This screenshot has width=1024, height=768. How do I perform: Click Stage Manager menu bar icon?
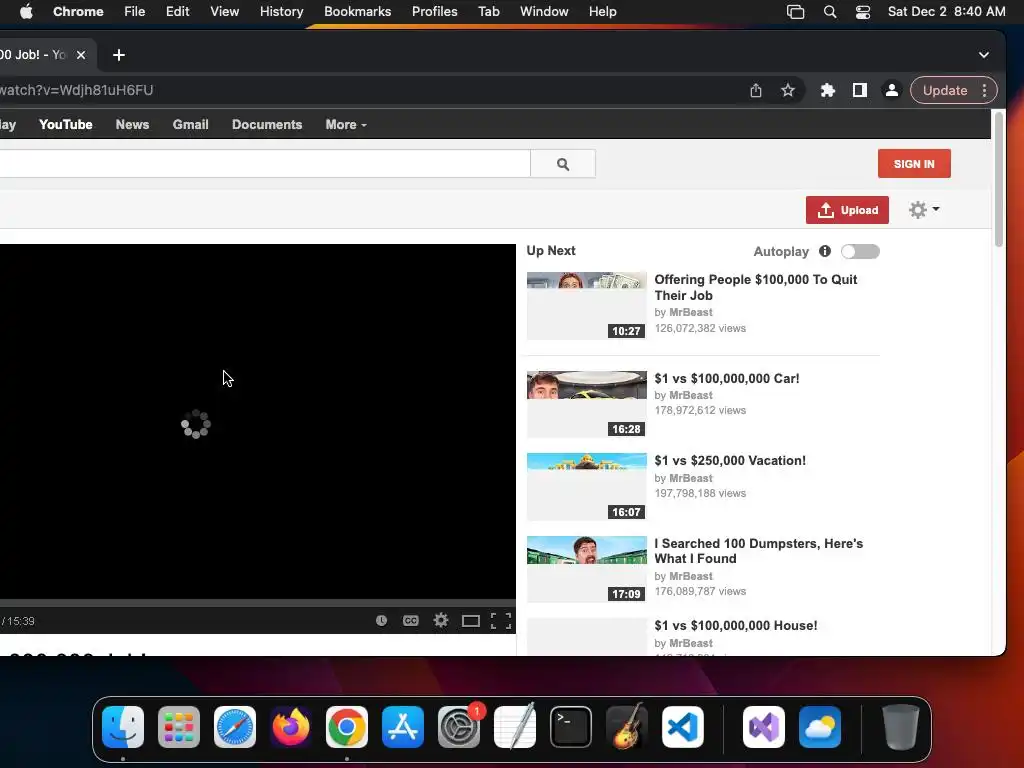[x=795, y=12]
